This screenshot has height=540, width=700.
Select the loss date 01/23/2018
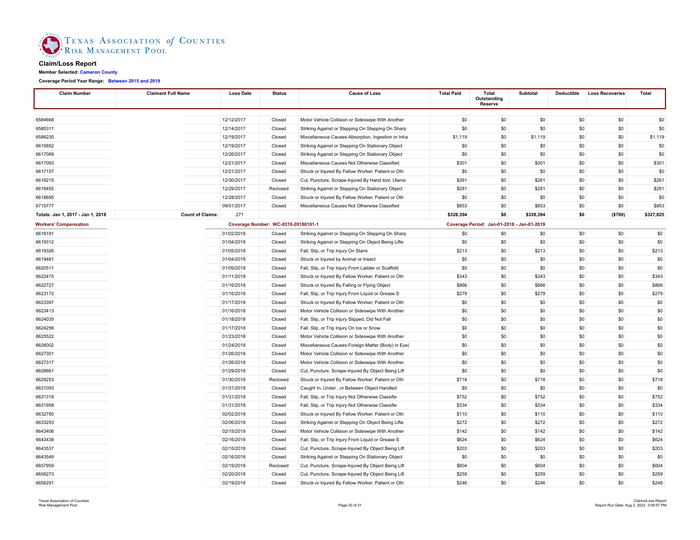click(x=233, y=336)
